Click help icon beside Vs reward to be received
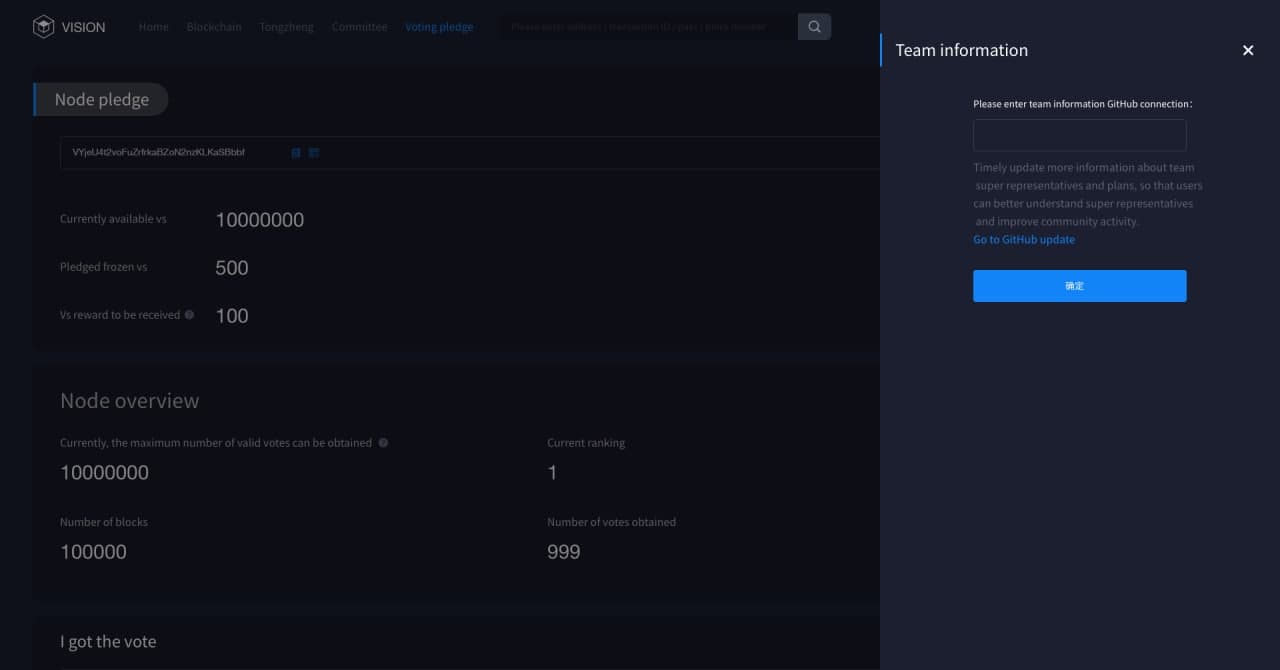Screen dimensions: 1280x670 pyautogui.click(x=190, y=315)
